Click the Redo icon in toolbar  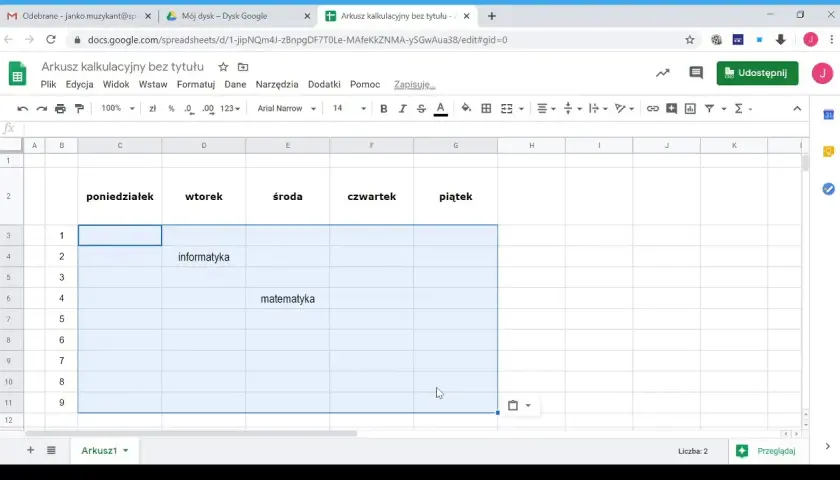41,109
